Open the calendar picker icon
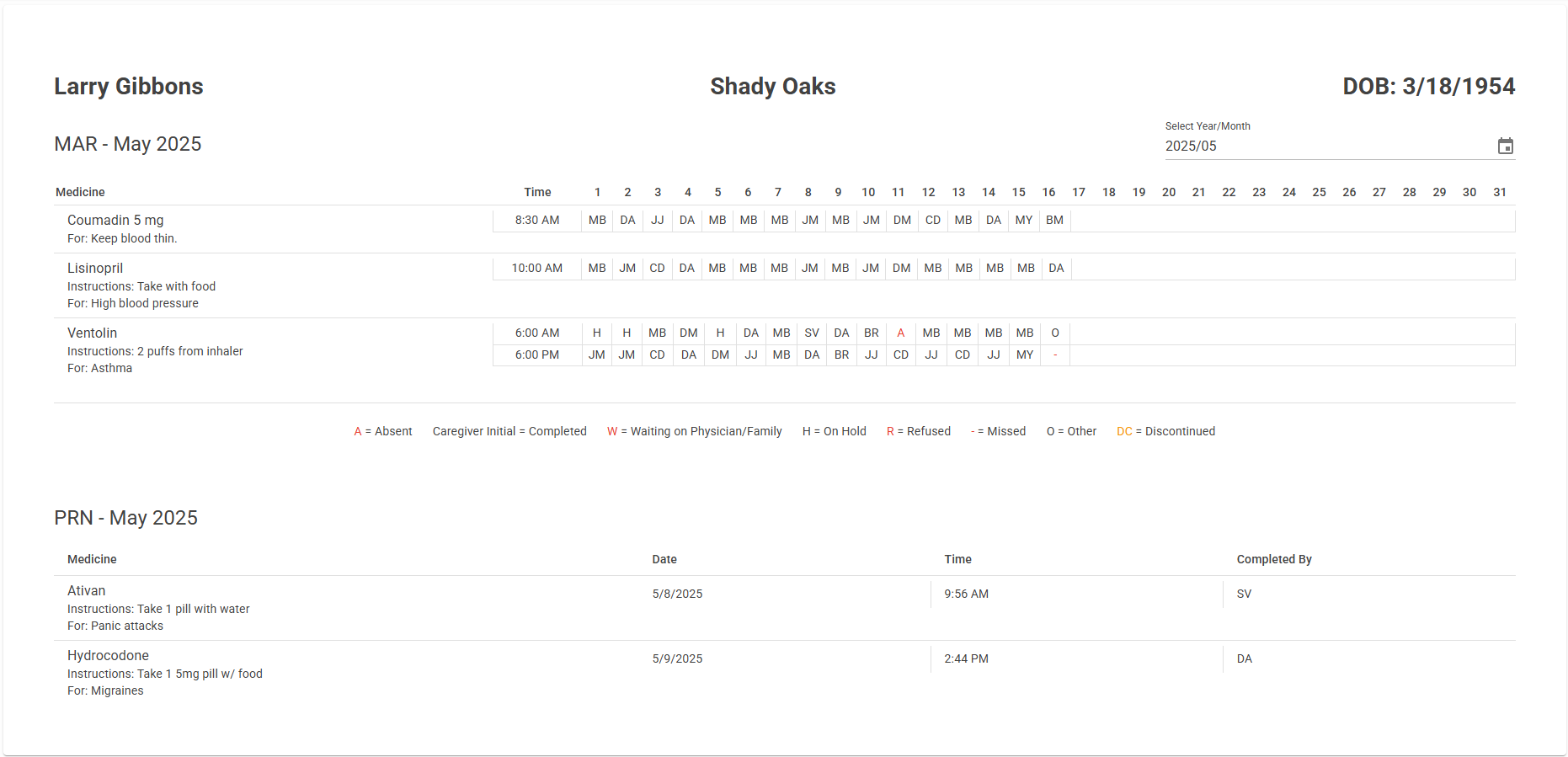The image size is (1568, 757). click(x=1505, y=147)
